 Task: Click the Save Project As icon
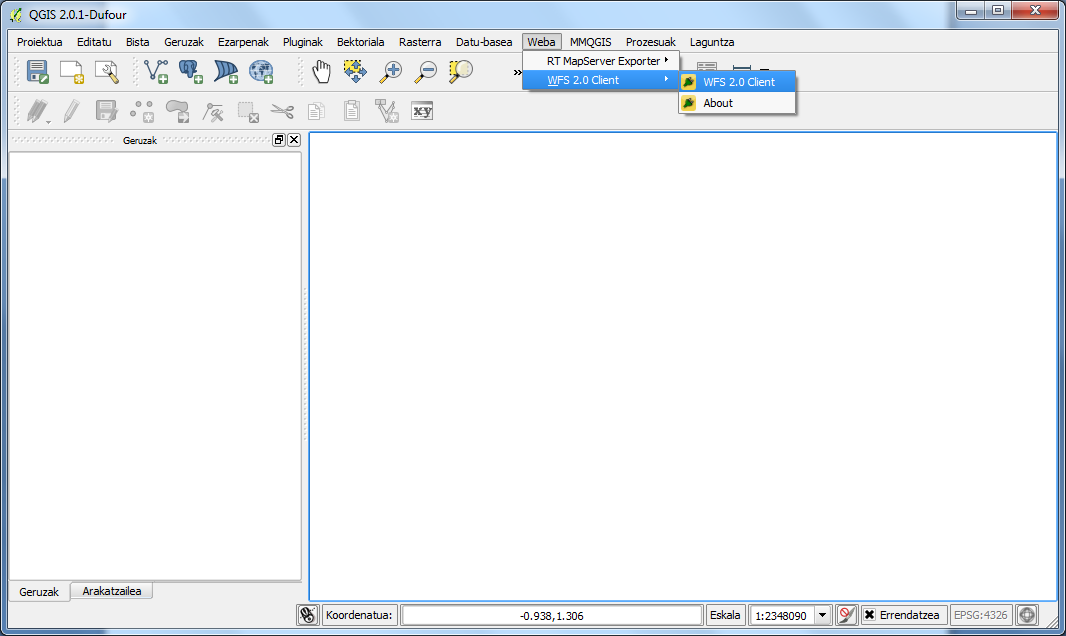38,71
